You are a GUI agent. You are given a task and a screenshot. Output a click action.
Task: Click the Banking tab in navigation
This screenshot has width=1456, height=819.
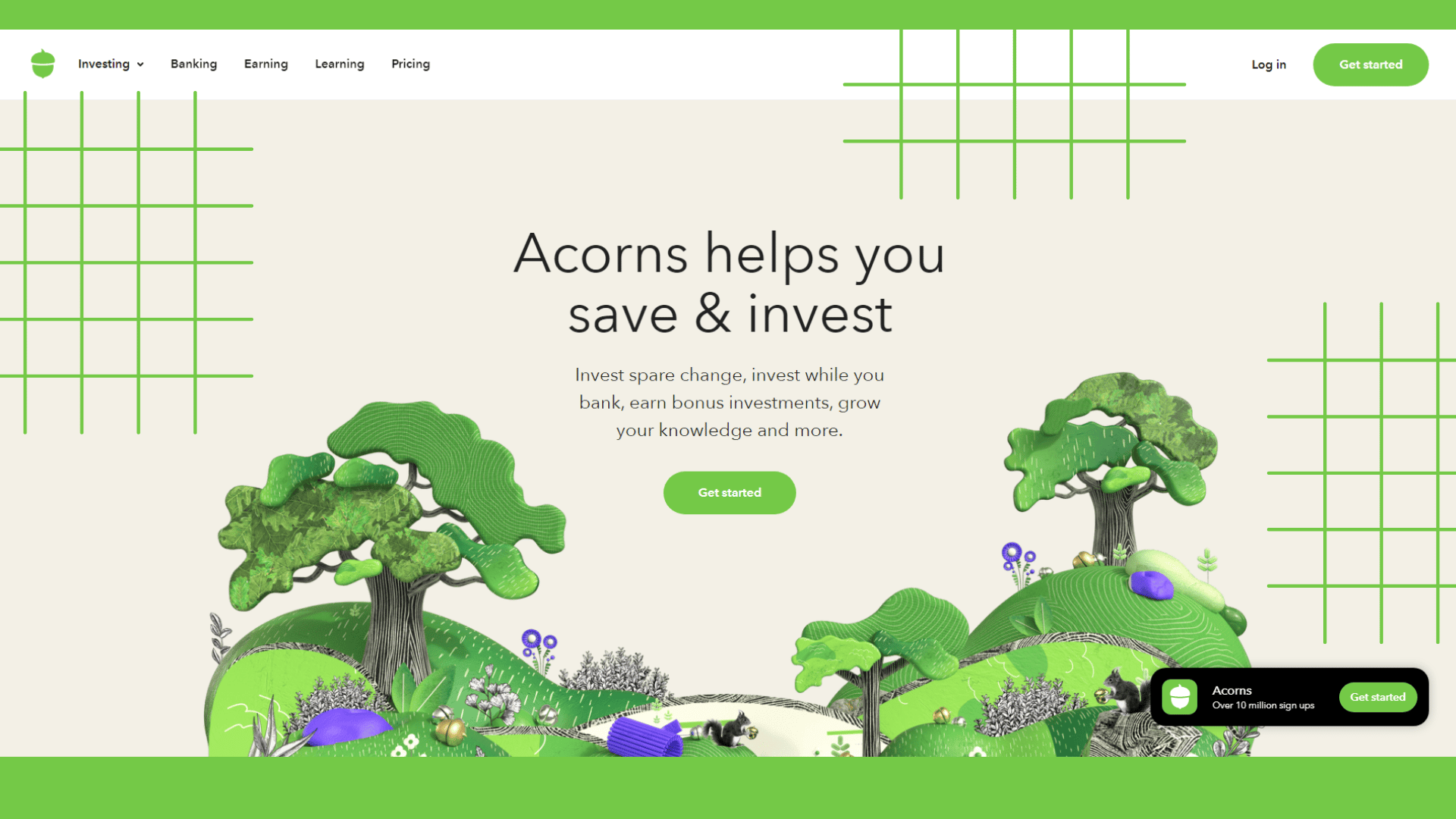194,64
